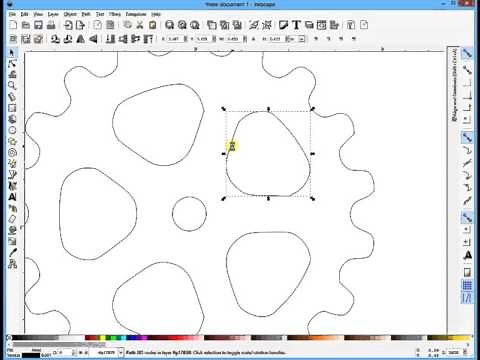The width and height of the screenshot is (480, 360).
Task: Open the Object menu
Action: point(70,14)
